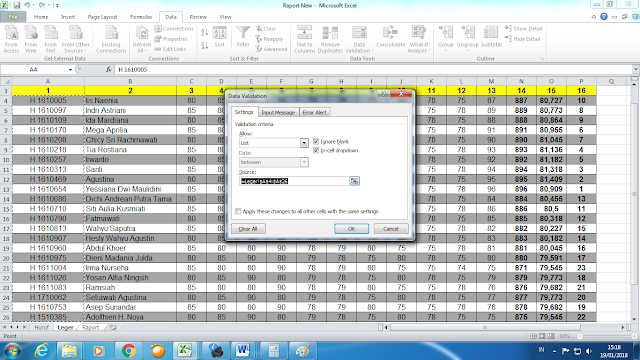Open Connections in ribbon

coord(174,29)
